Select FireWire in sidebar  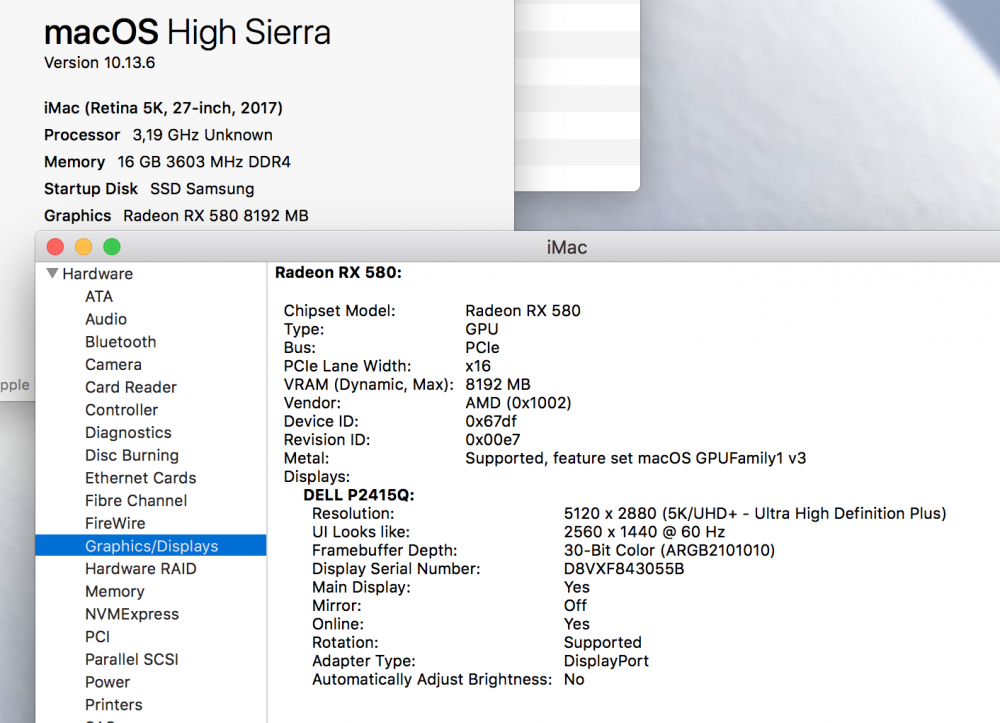click(115, 523)
